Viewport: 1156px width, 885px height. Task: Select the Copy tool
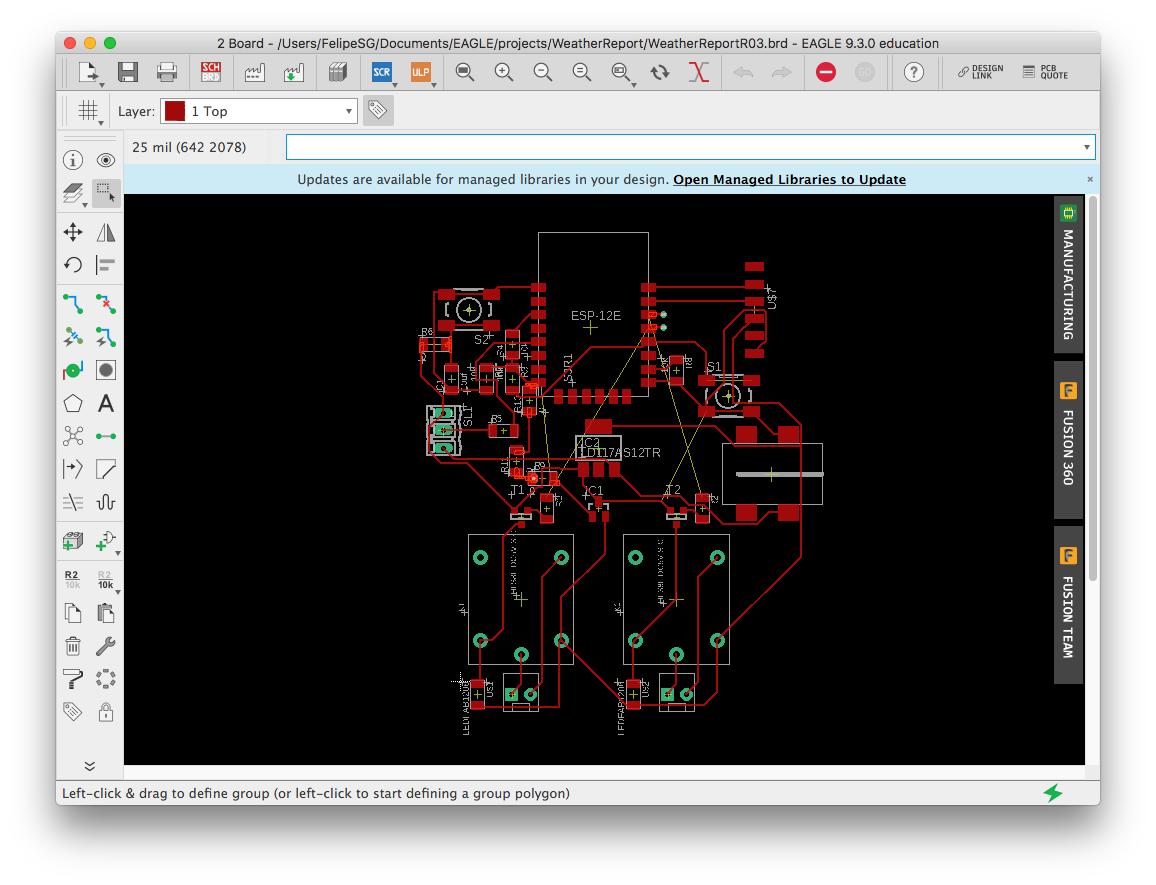click(73, 613)
